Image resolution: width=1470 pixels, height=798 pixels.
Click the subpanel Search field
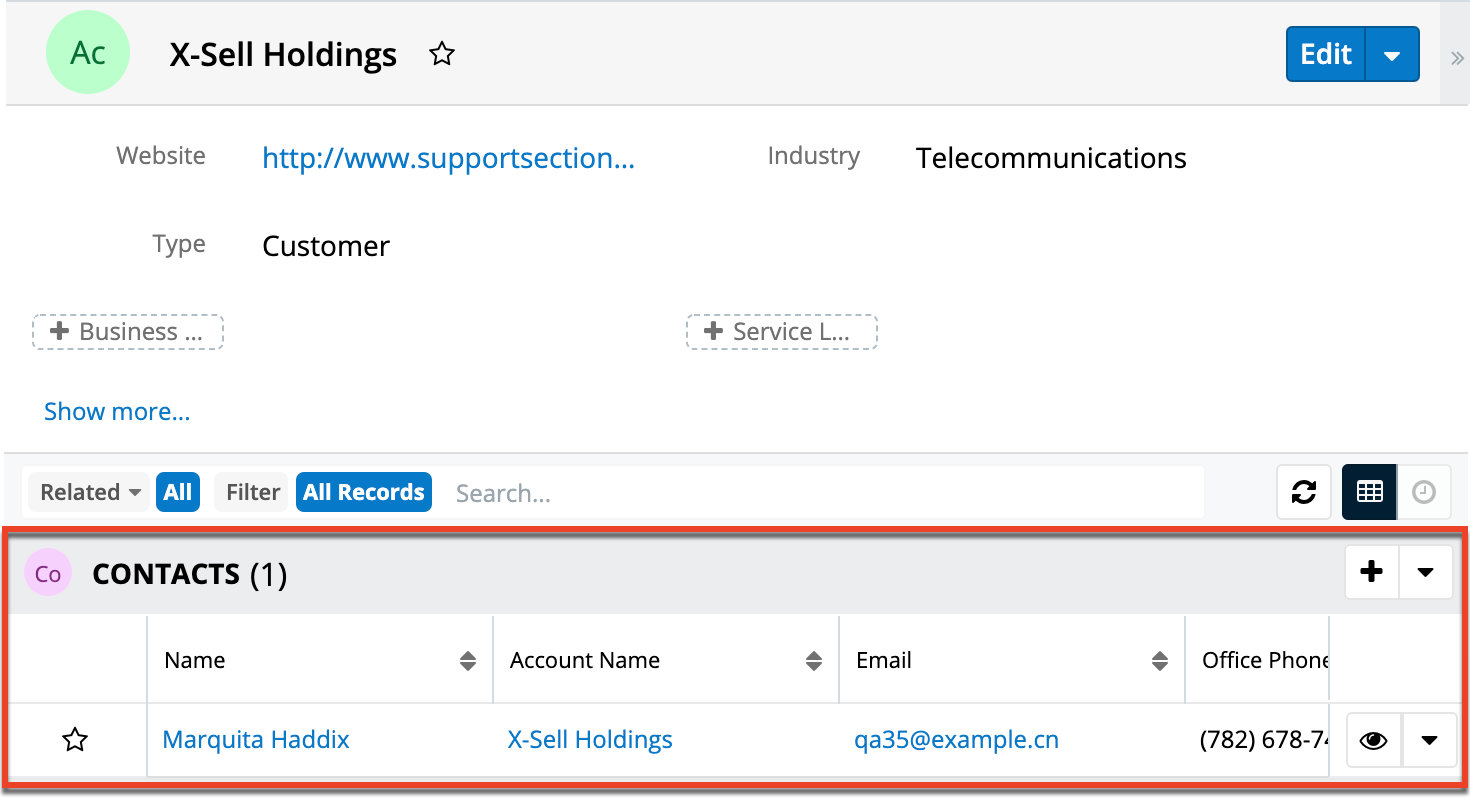(820, 492)
